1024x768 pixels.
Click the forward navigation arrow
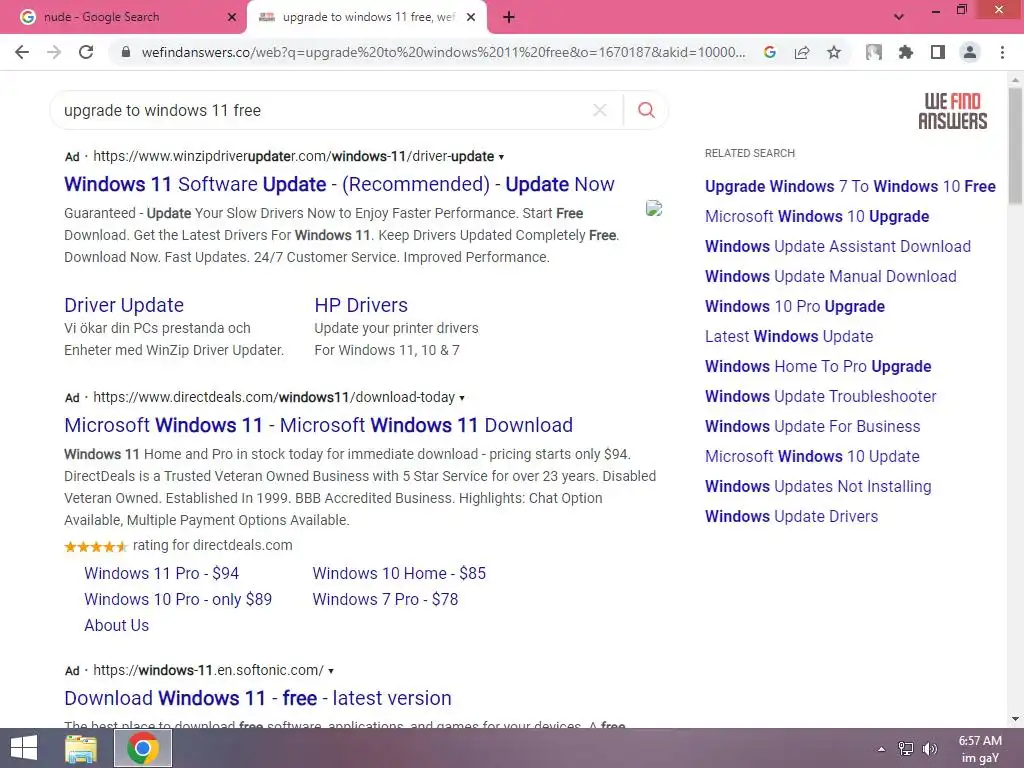(x=54, y=52)
